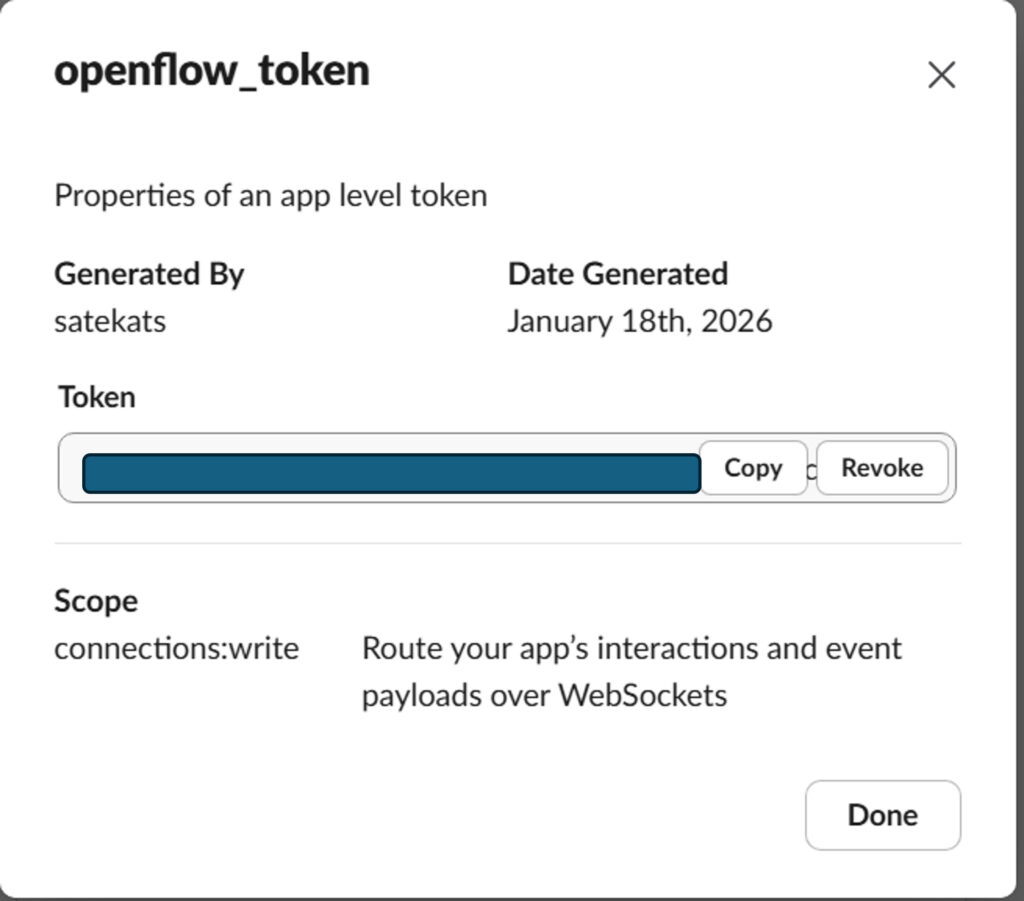The height and width of the screenshot is (901, 1024).
Task: Copy the app-level token
Action: tap(752, 468)
